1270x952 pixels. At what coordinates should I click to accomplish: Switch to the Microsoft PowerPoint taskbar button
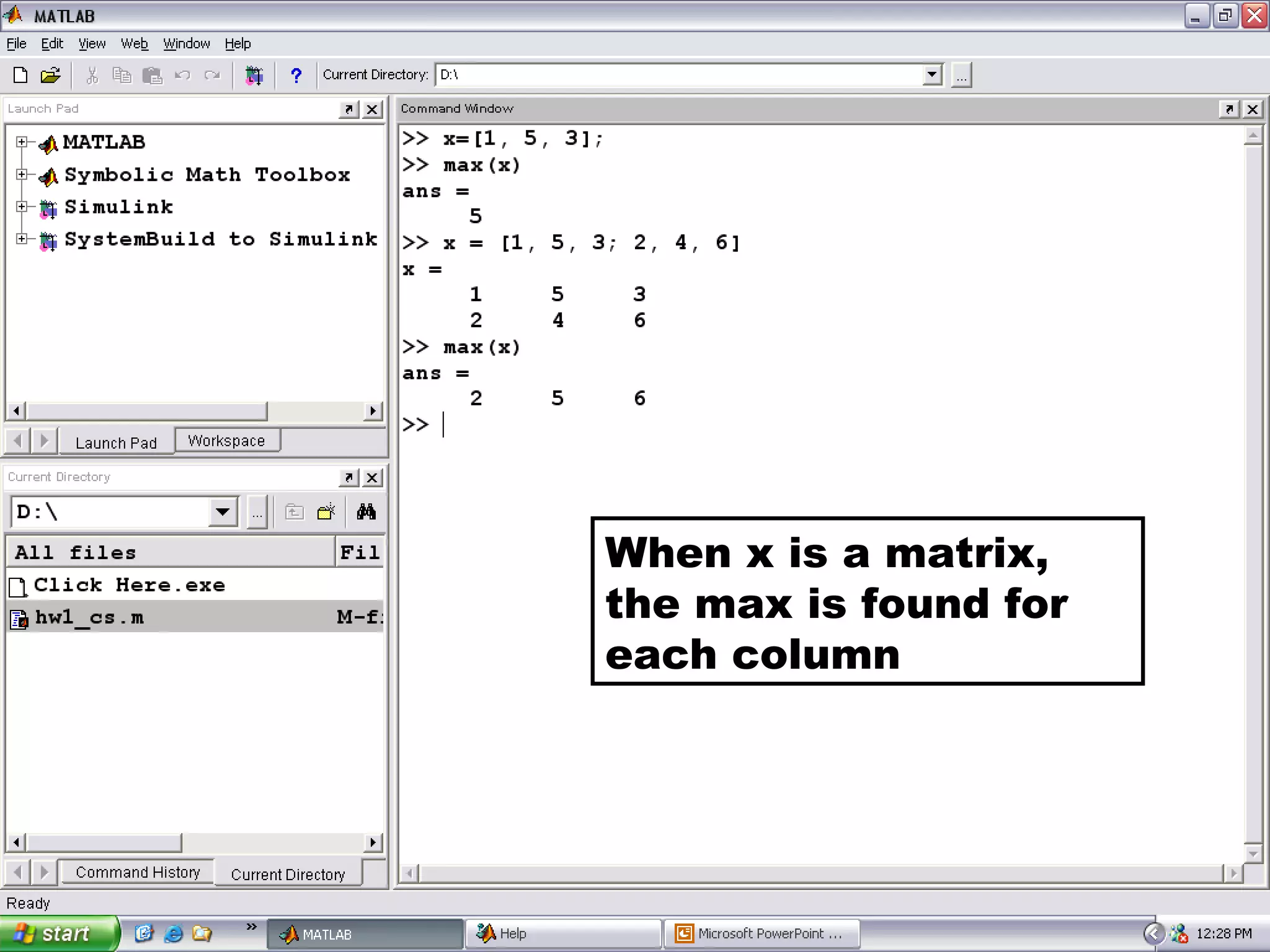762,933
